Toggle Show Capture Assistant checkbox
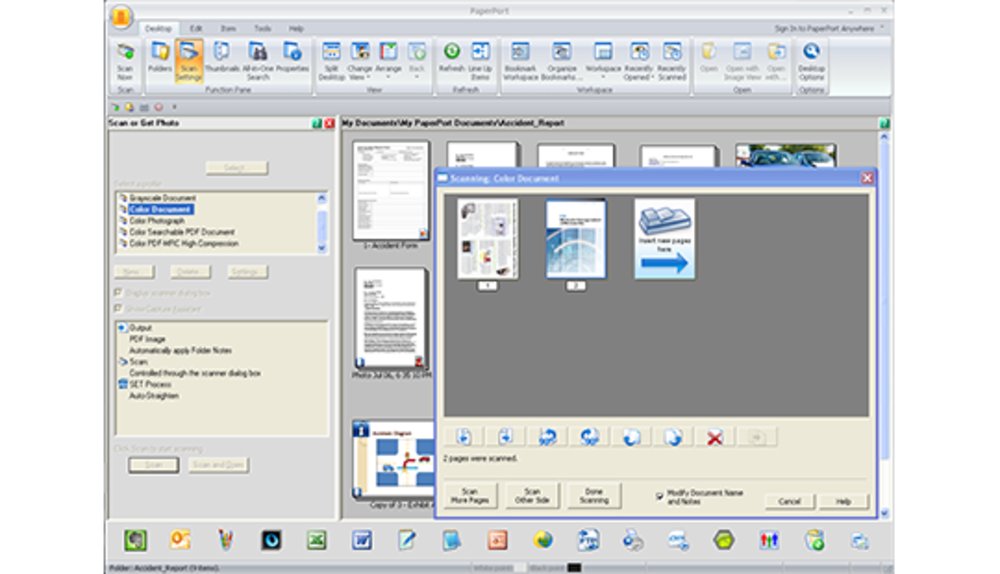The width and height of the screenshot is (1000, 574). [x=118, y=309]
